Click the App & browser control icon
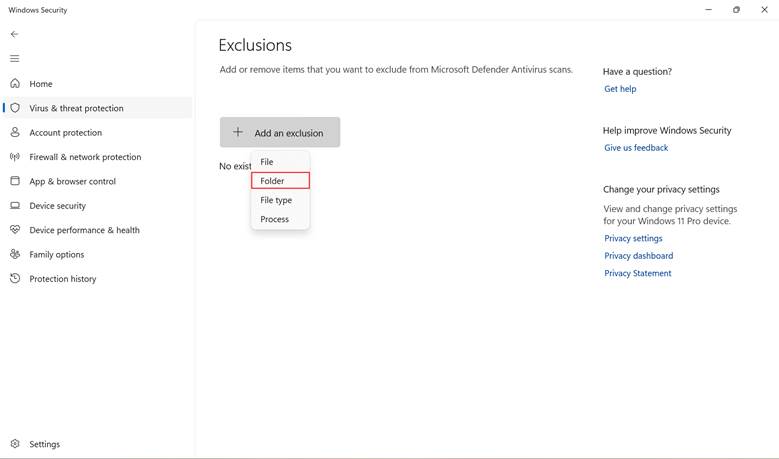Screen dimensions: 779x459 tap(15, 181)
